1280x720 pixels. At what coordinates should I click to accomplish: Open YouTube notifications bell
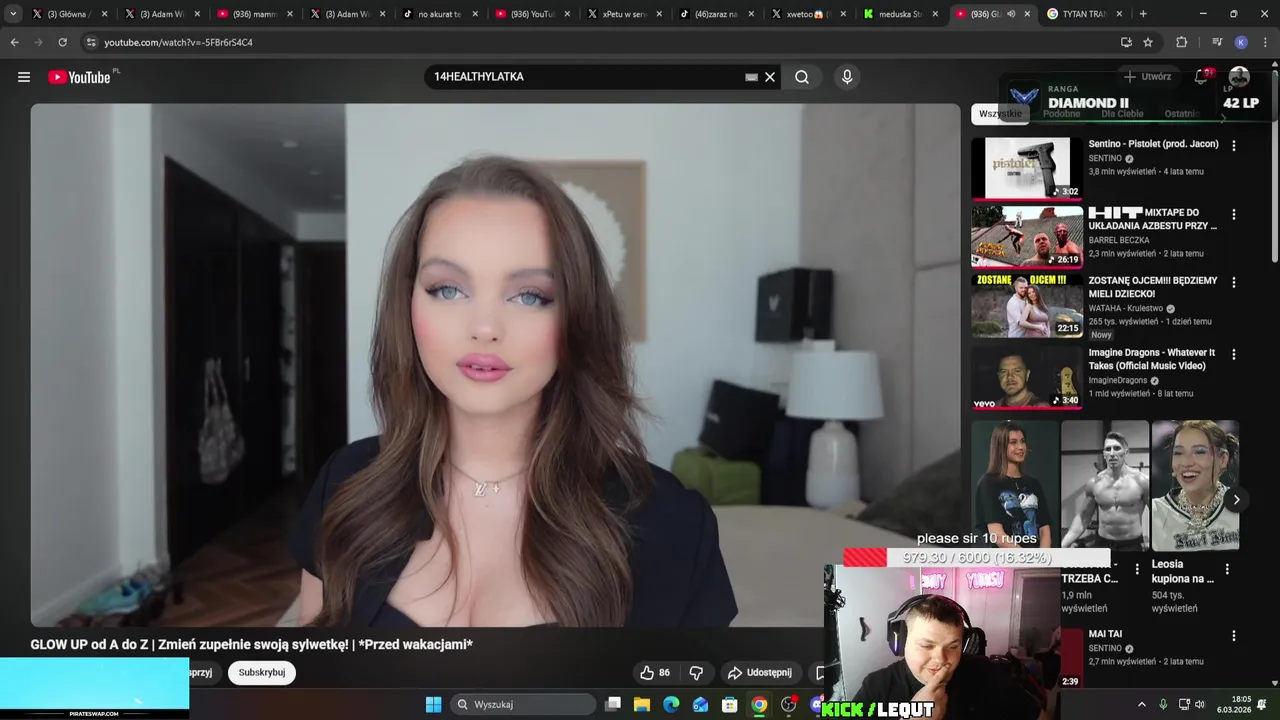click(1202, 77)
